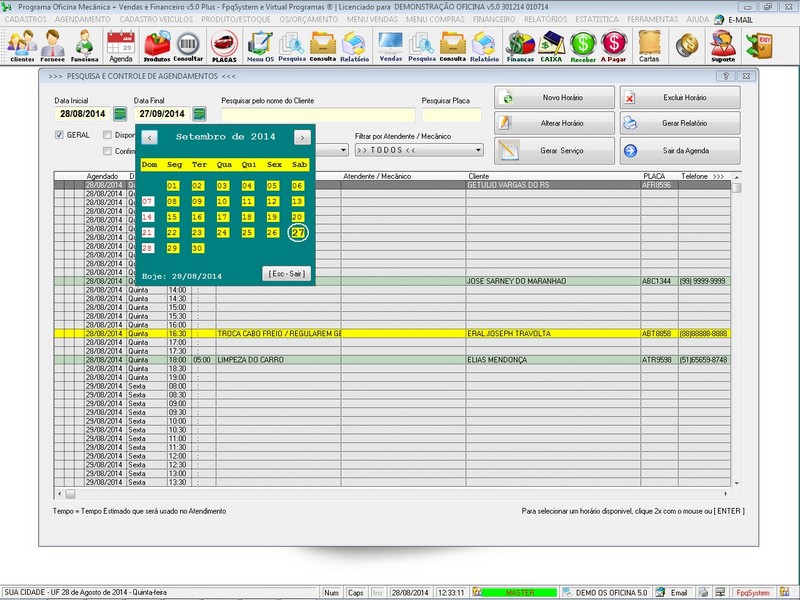The height and width of the screenshot is (600, 800).
Task: Click Esc - Sair button in calendar
Action: click(287, 273)
